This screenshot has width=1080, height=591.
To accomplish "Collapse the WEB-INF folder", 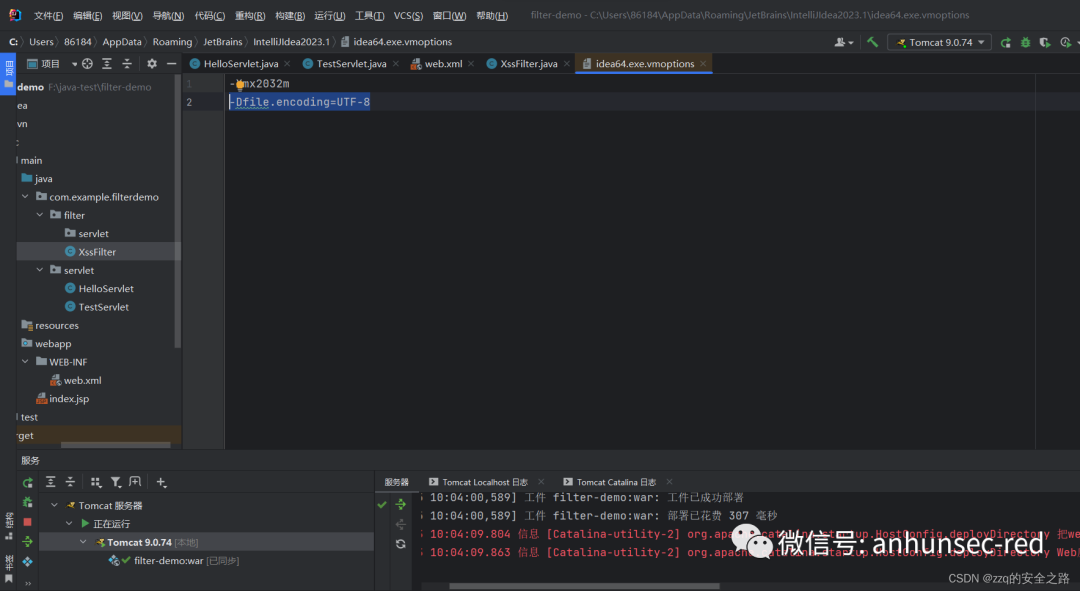I will point(25,362).
